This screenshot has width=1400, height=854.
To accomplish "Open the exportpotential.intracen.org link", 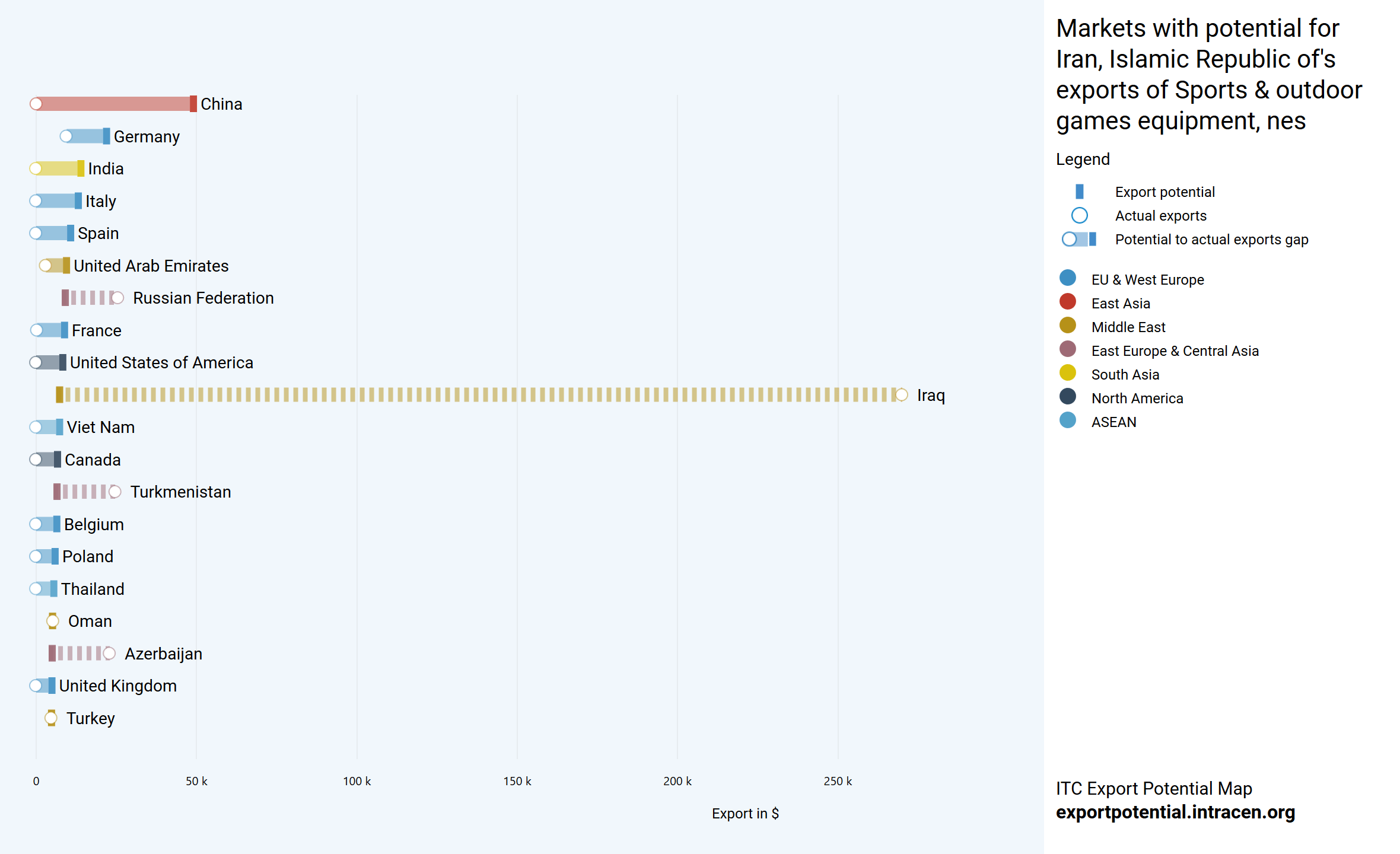I will (x=1175, y=812).
